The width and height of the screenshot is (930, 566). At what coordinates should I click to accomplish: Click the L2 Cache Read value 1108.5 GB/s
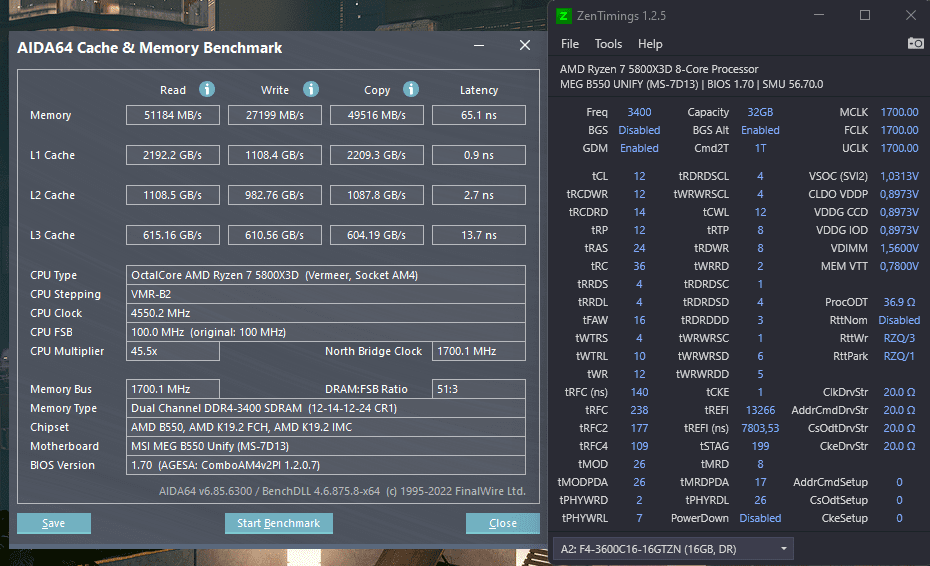173,195
